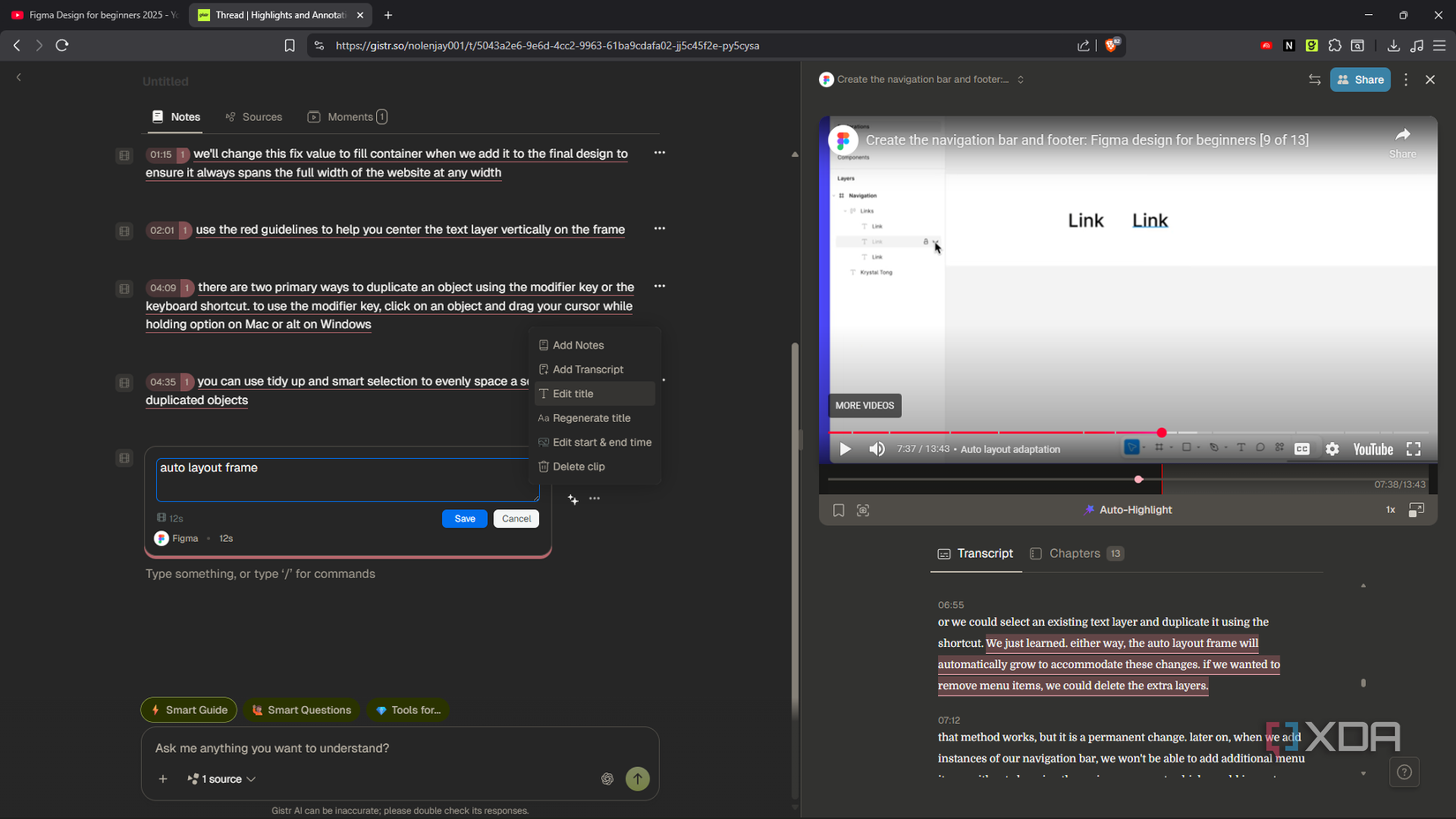This screenshot has width=1456, height=819.
Task: Mute the video volume speaker icon
Action: (x=876, y=449)
